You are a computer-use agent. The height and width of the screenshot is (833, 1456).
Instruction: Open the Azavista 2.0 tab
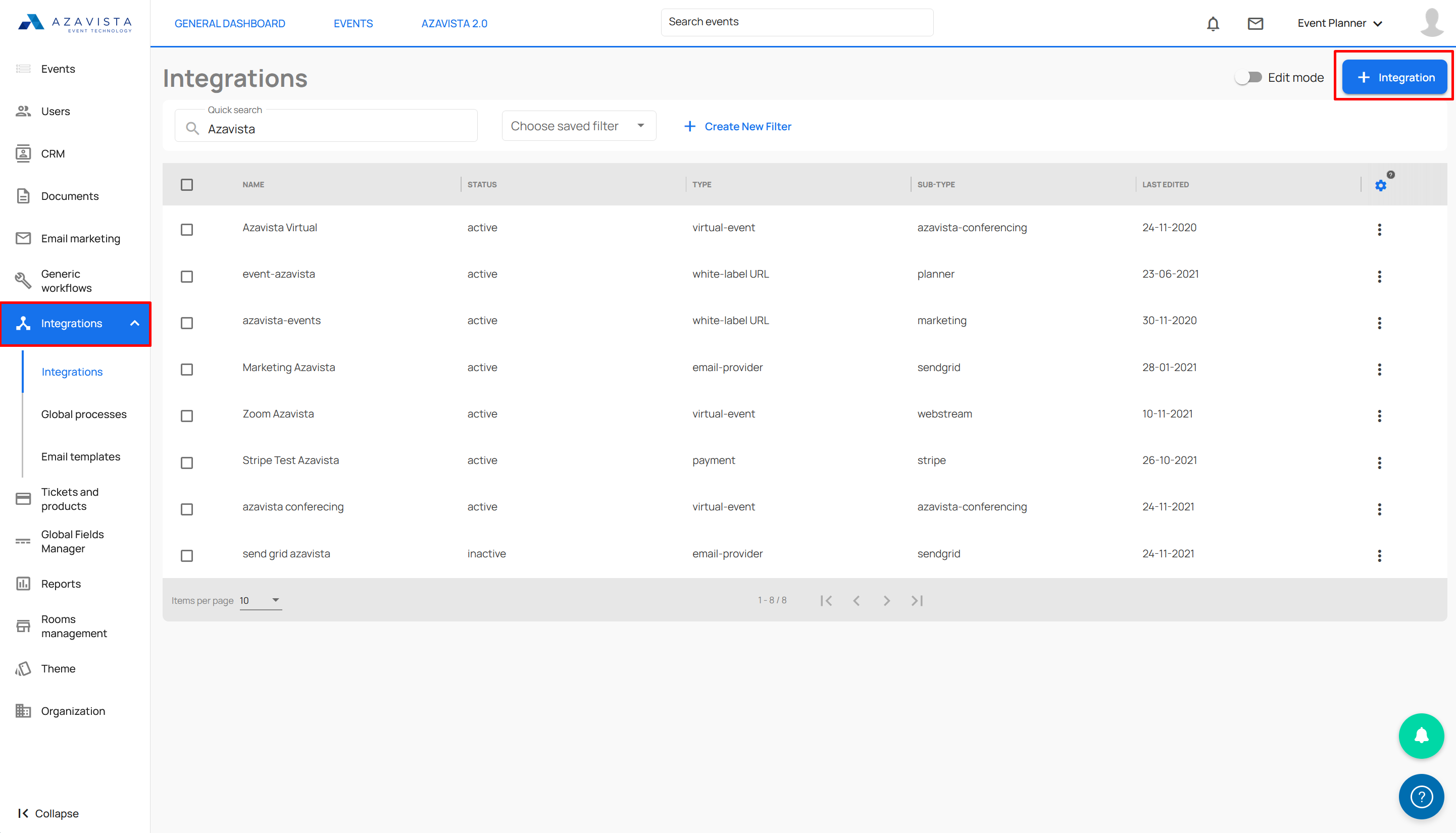point(455,23)
